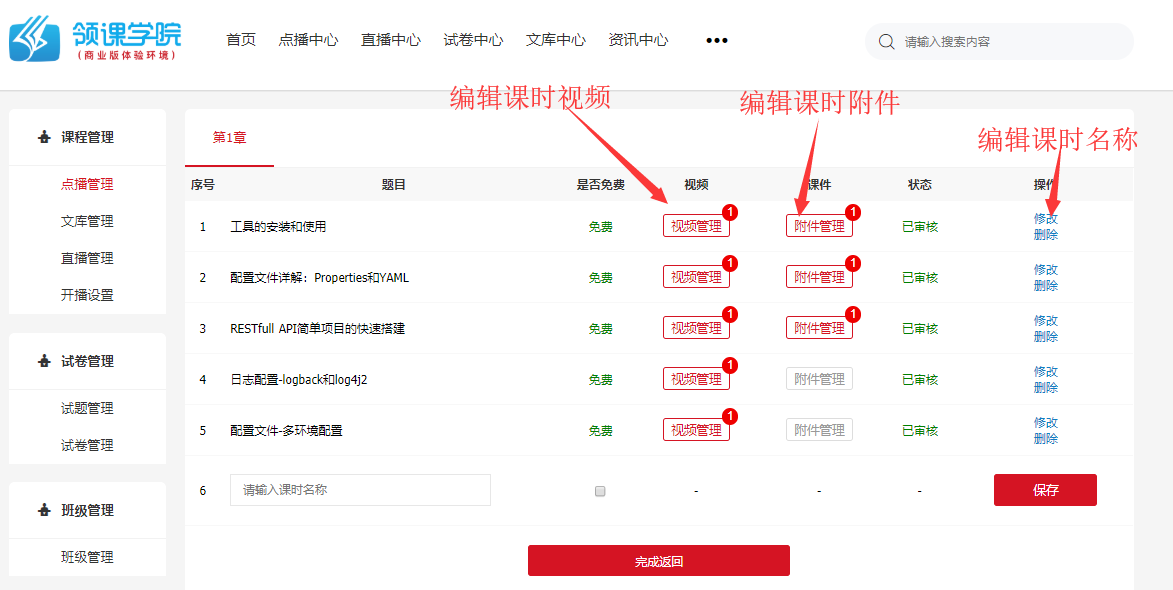Click lesson title 日志配置-logback和log4j2
The image size is (1173, 590).
click(298, 379)
